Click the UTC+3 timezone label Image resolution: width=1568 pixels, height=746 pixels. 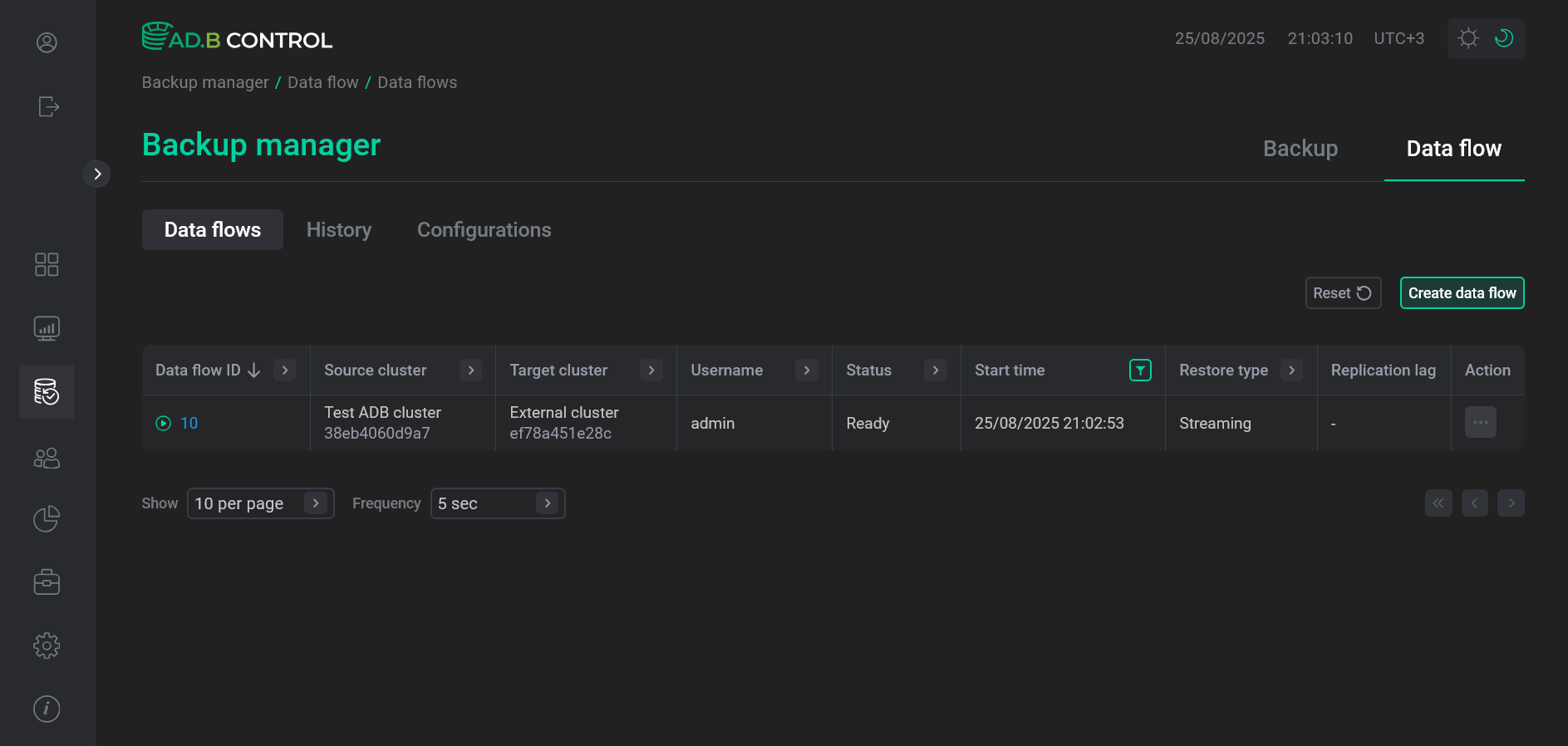click(1399, 38)
